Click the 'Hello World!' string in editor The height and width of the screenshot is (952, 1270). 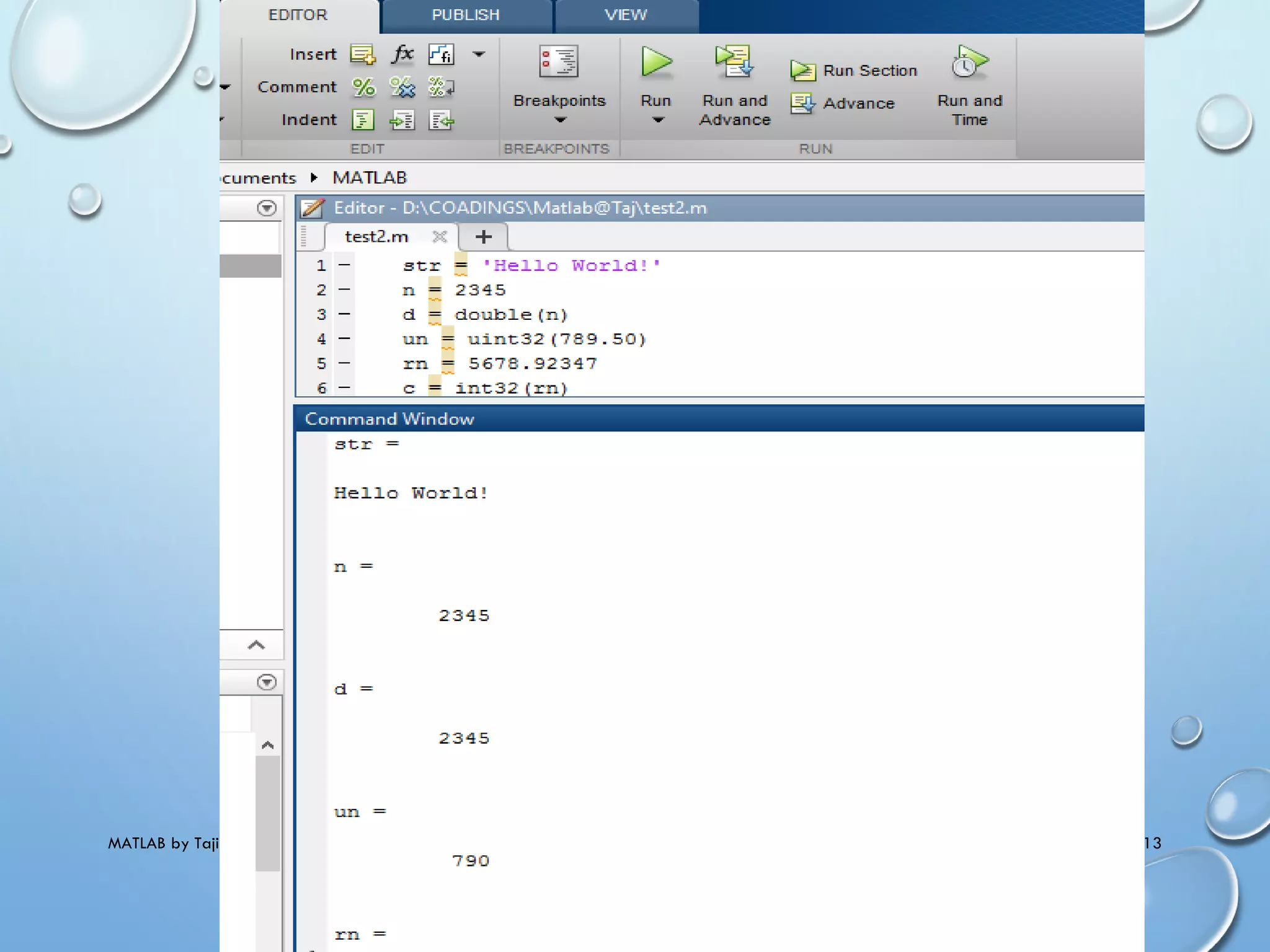click(x=572, y=265)
